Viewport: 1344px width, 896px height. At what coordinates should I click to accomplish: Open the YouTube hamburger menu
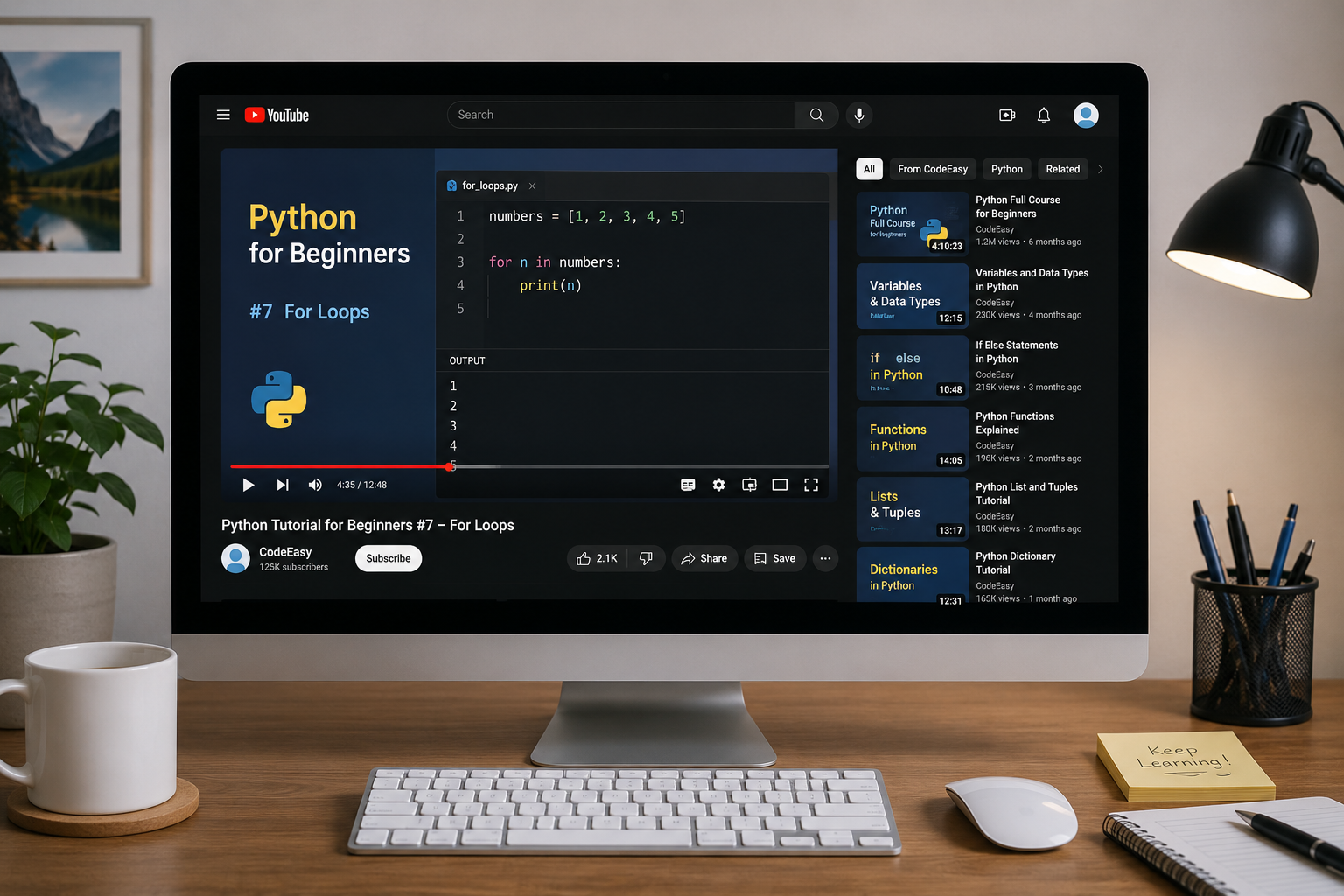[223, 115]
